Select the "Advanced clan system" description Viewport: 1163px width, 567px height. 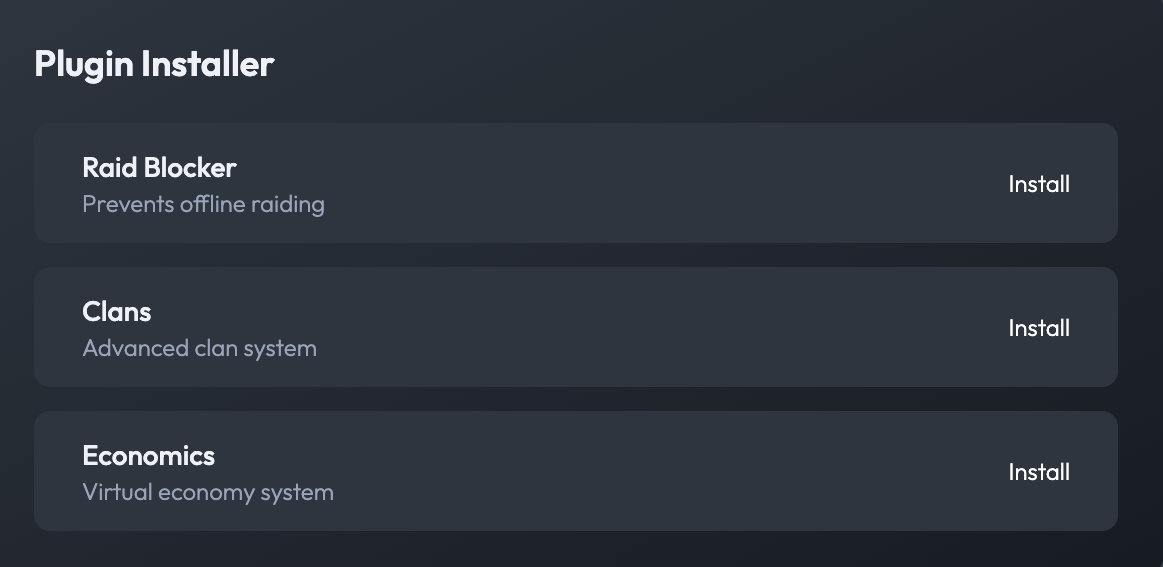click(199, 349)
